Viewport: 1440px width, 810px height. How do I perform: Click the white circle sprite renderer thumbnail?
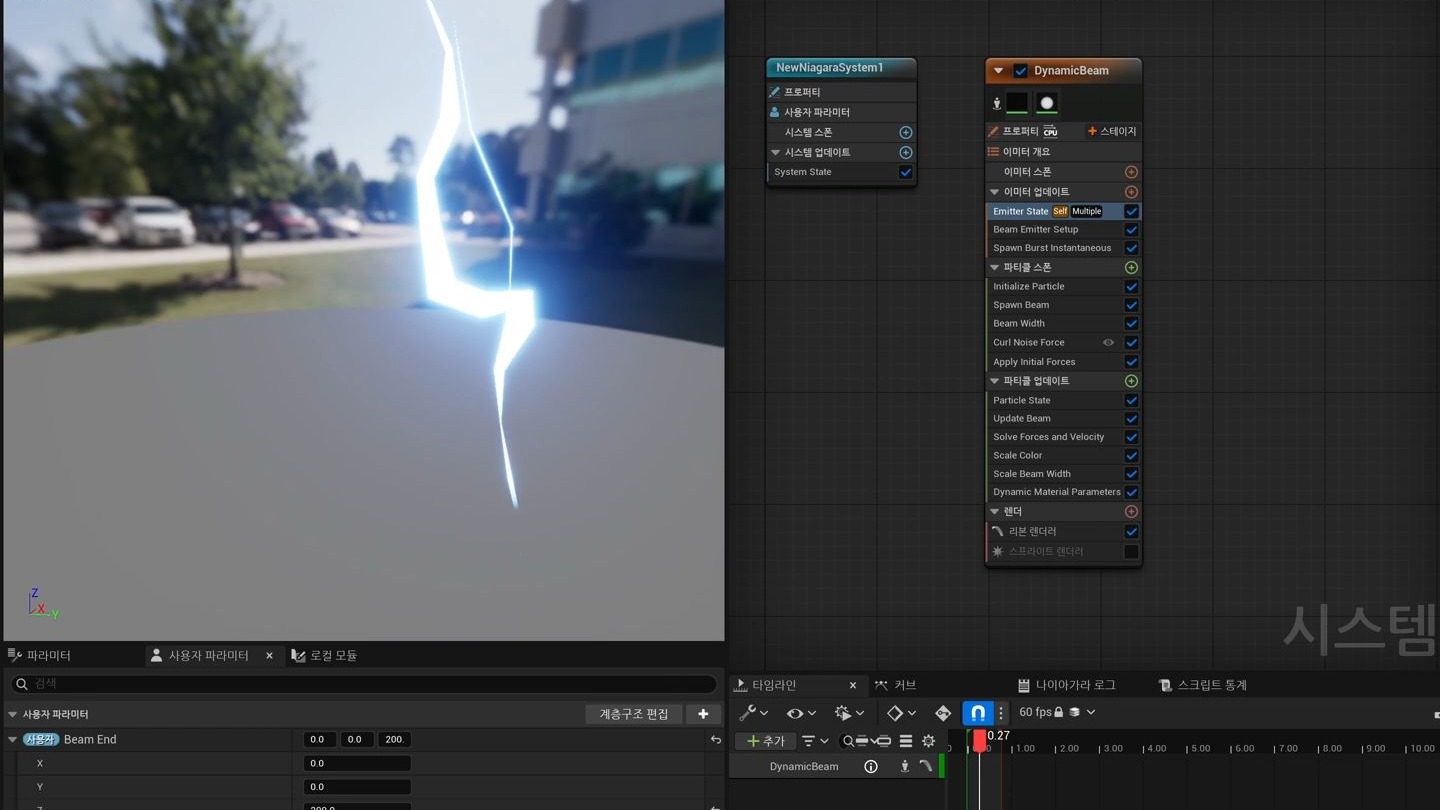(x=1046, y=103)
